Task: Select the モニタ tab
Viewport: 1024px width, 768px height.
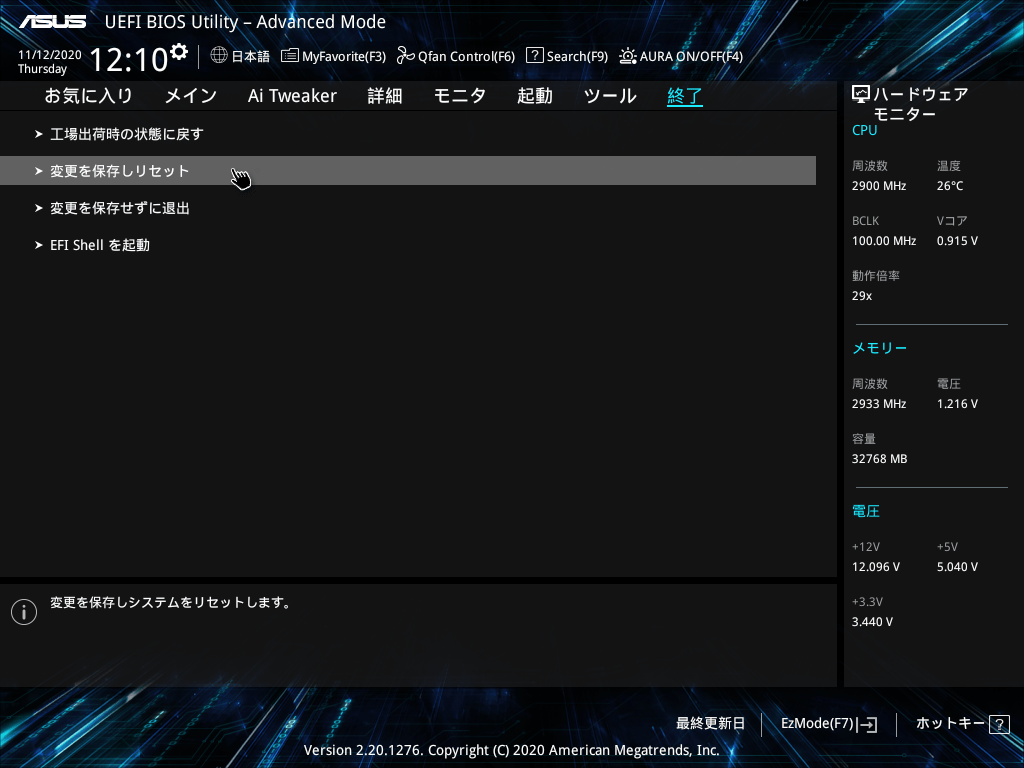Action: 459,96
